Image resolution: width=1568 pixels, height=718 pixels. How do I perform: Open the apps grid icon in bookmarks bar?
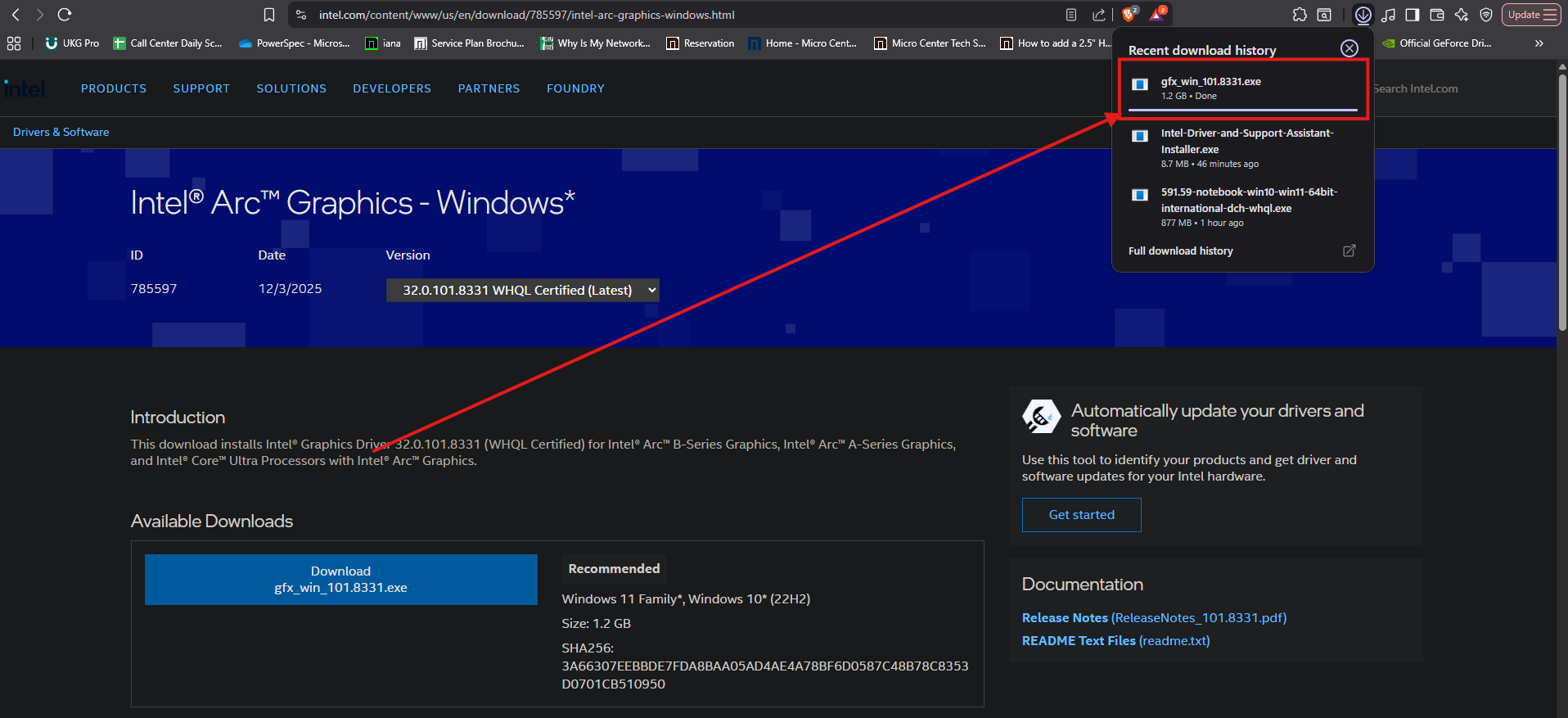tap(14, 43)
